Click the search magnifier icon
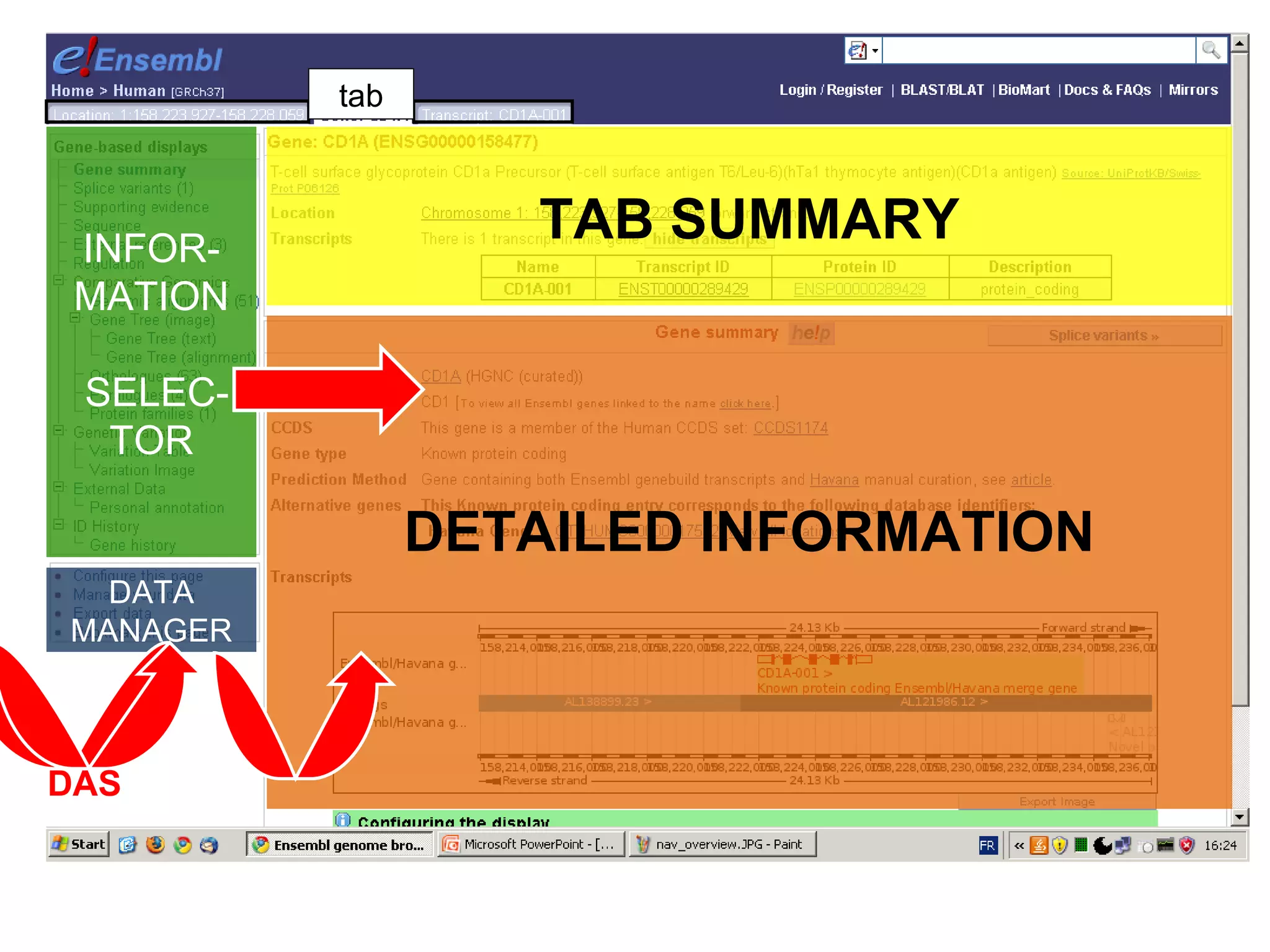Image resolution: width=1270 pixels, height=952 pixels. coord(1211,50)
